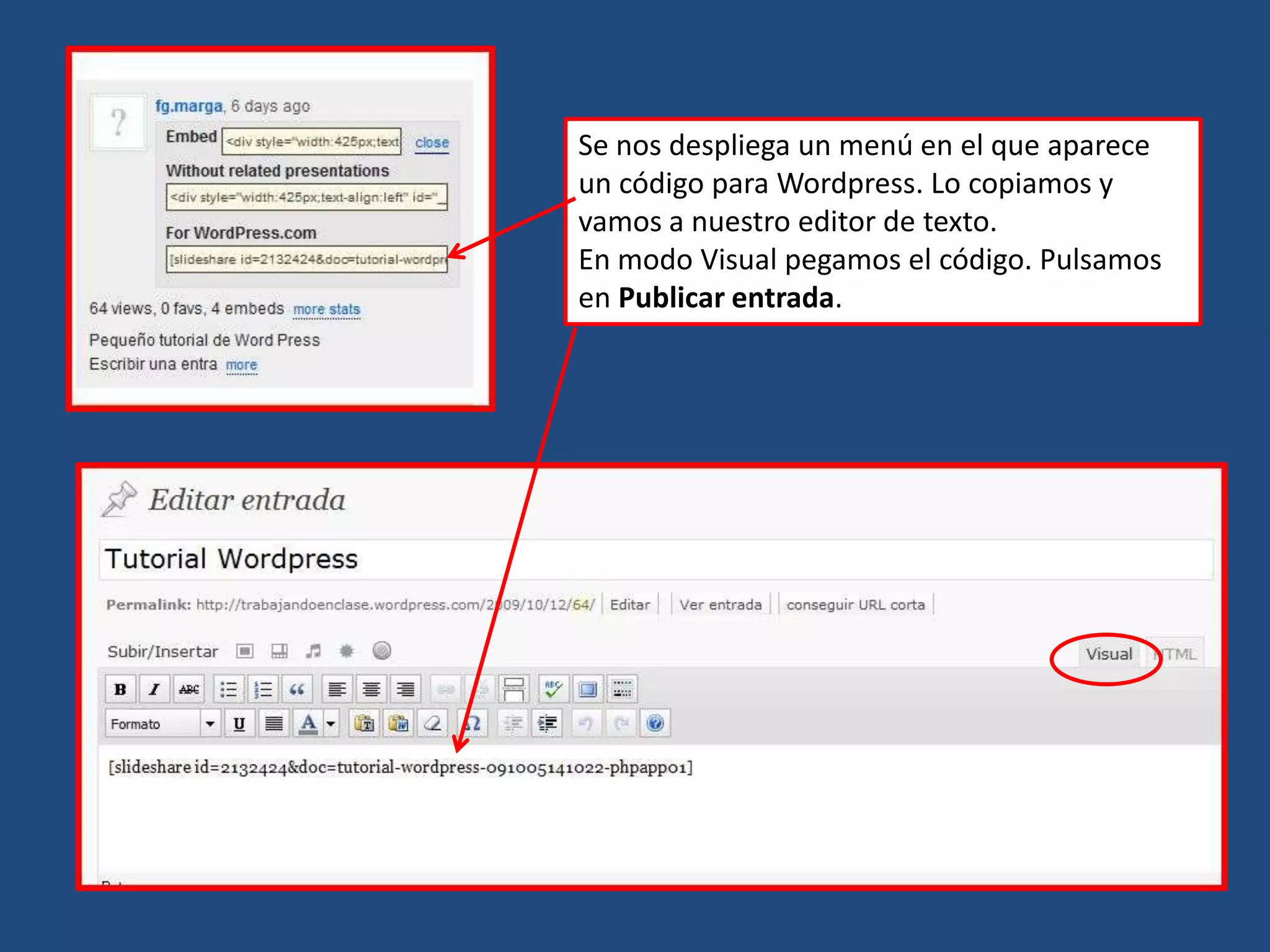Add a video via Subir/Insertar
This screenshot has height=952, width=1270.
coord(279,651)
